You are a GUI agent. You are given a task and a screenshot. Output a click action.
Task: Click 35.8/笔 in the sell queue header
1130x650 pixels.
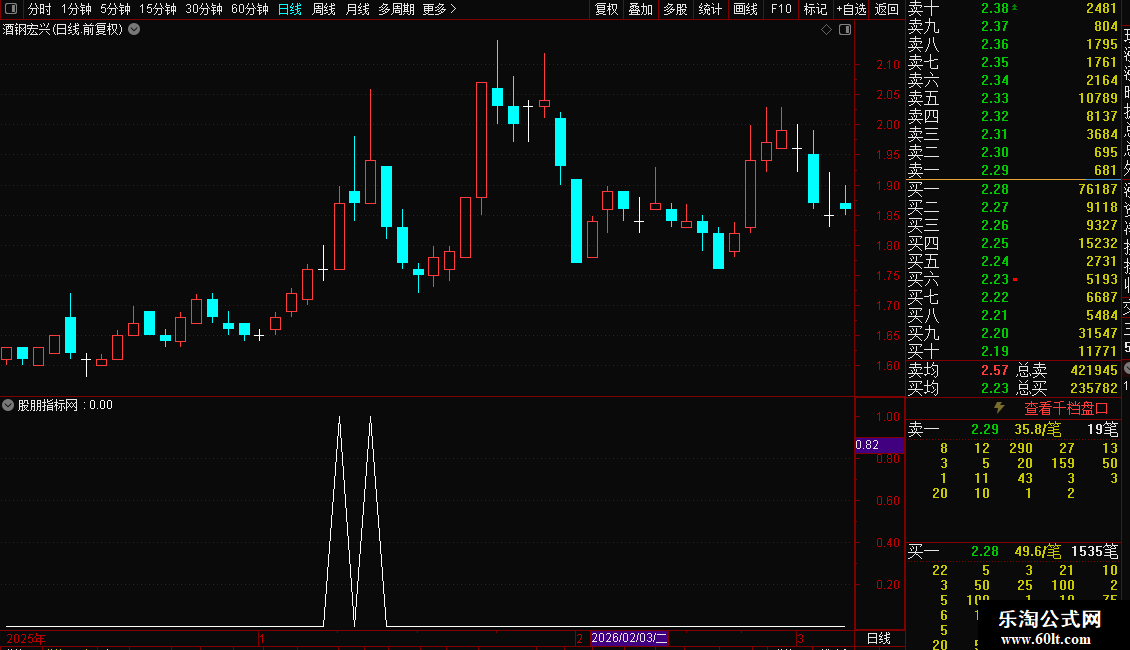click(1038, 429)
